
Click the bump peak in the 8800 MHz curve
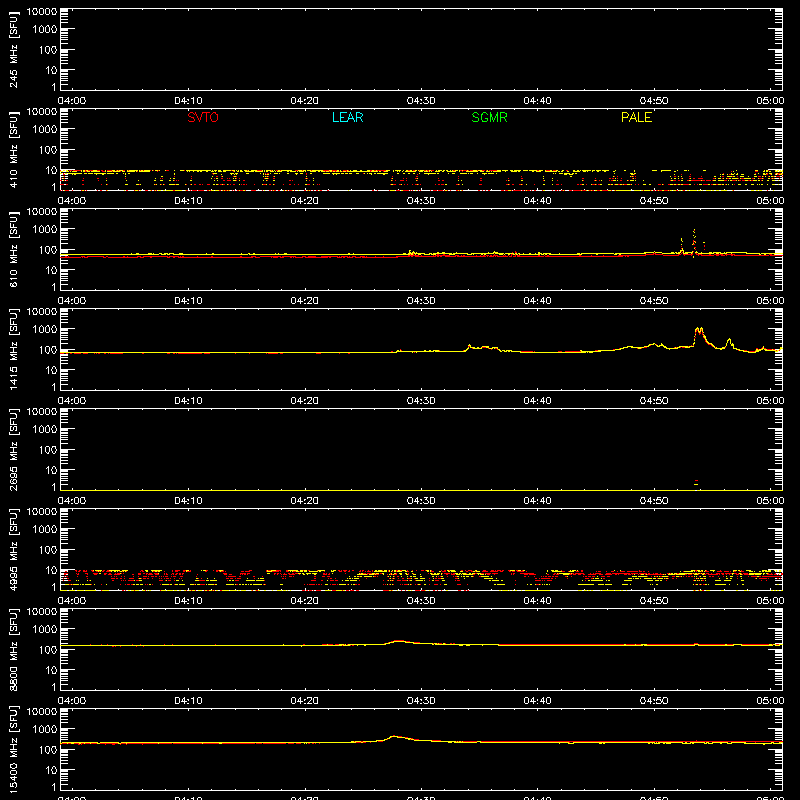click(x=398, y=641)
